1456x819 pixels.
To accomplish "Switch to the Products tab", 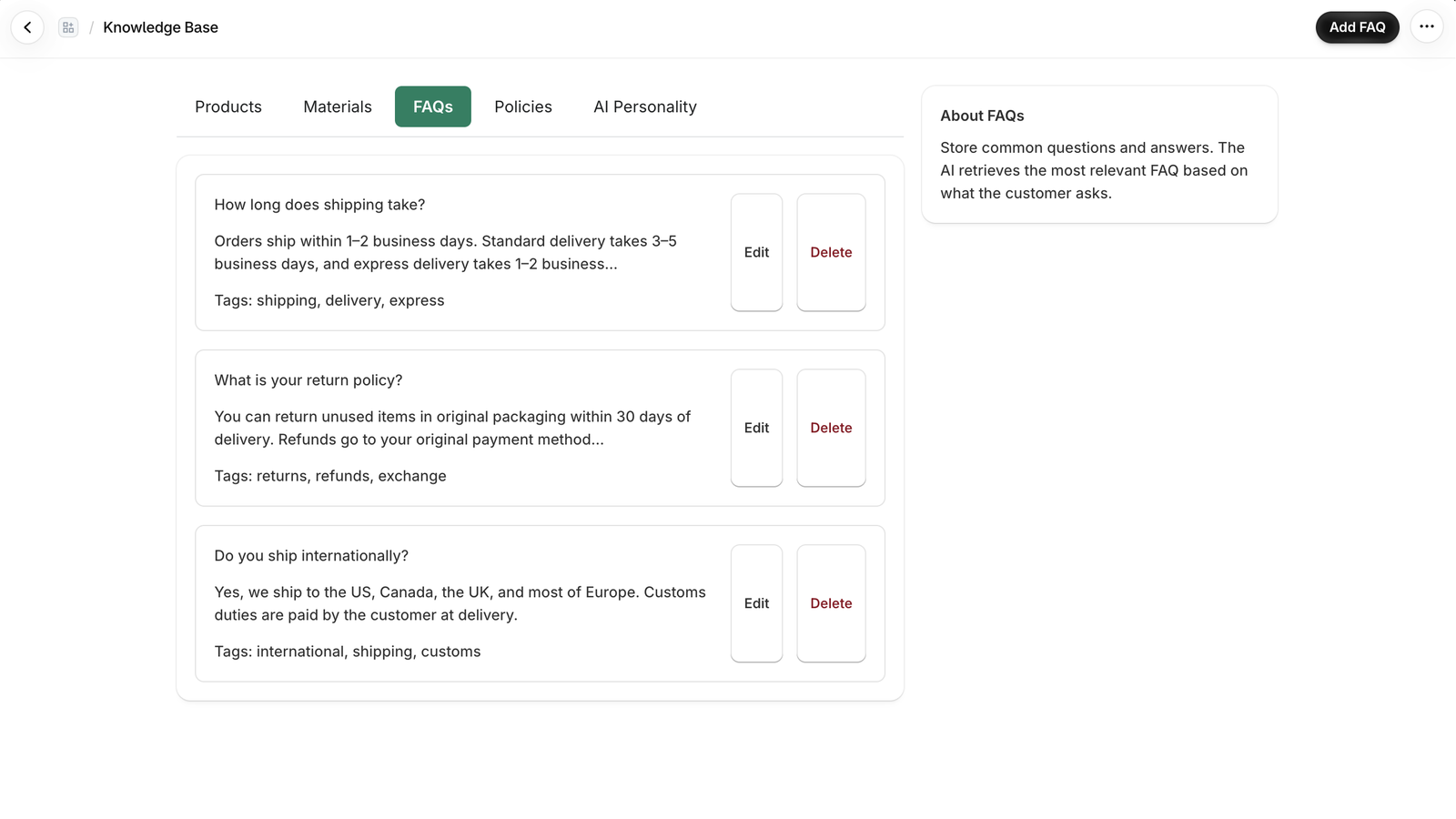I will (228, 106).
